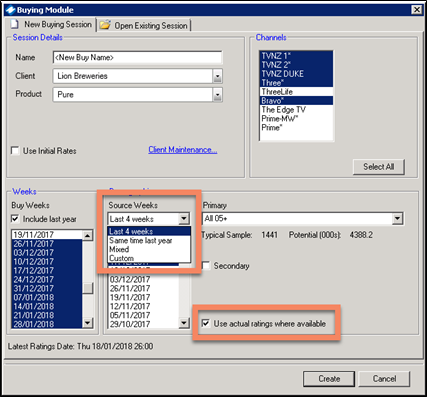Select the ThreeLife channel

[296, 92]
